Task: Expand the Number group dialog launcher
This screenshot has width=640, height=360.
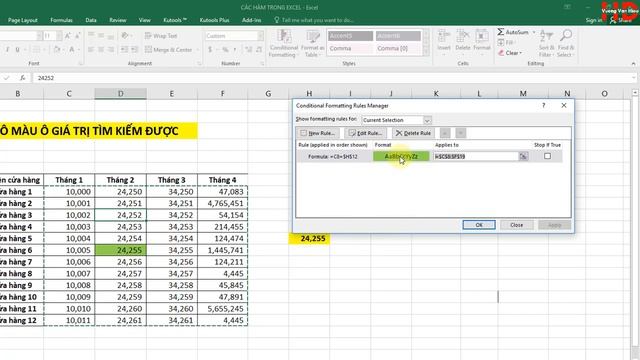Action: tap(262, 64)
